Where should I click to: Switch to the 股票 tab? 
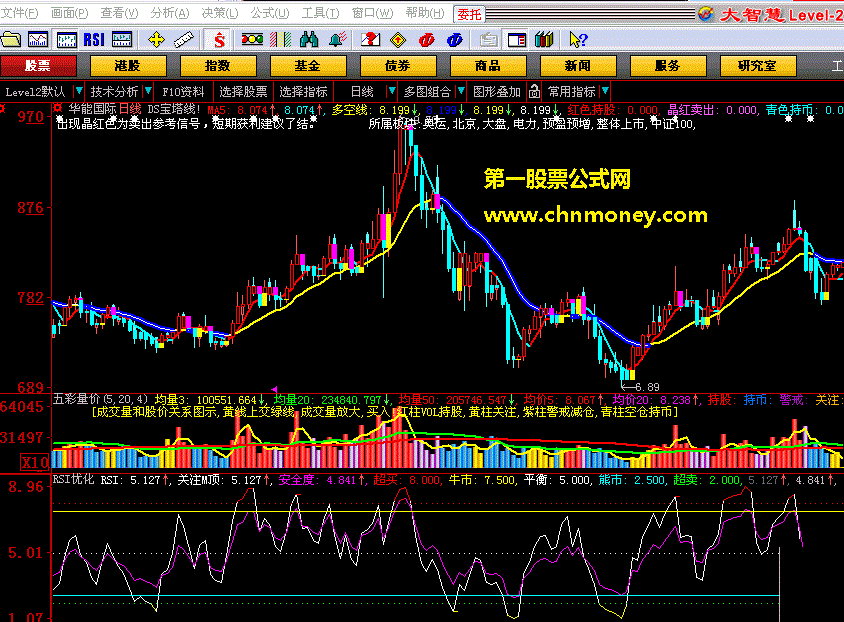click(x=38, y=66)
